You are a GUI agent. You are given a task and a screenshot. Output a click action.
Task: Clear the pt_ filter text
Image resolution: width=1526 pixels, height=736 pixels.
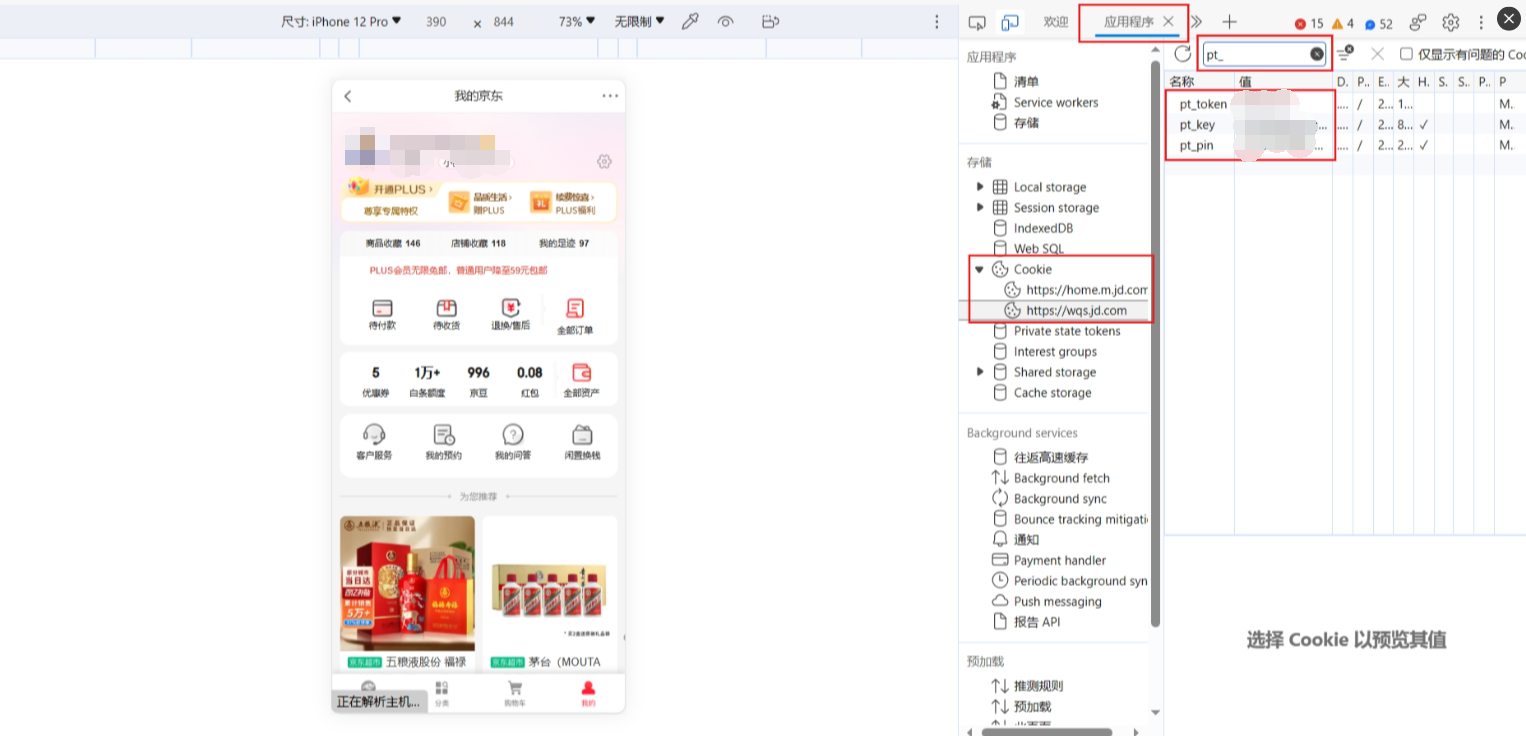(x=1317, y=54)
